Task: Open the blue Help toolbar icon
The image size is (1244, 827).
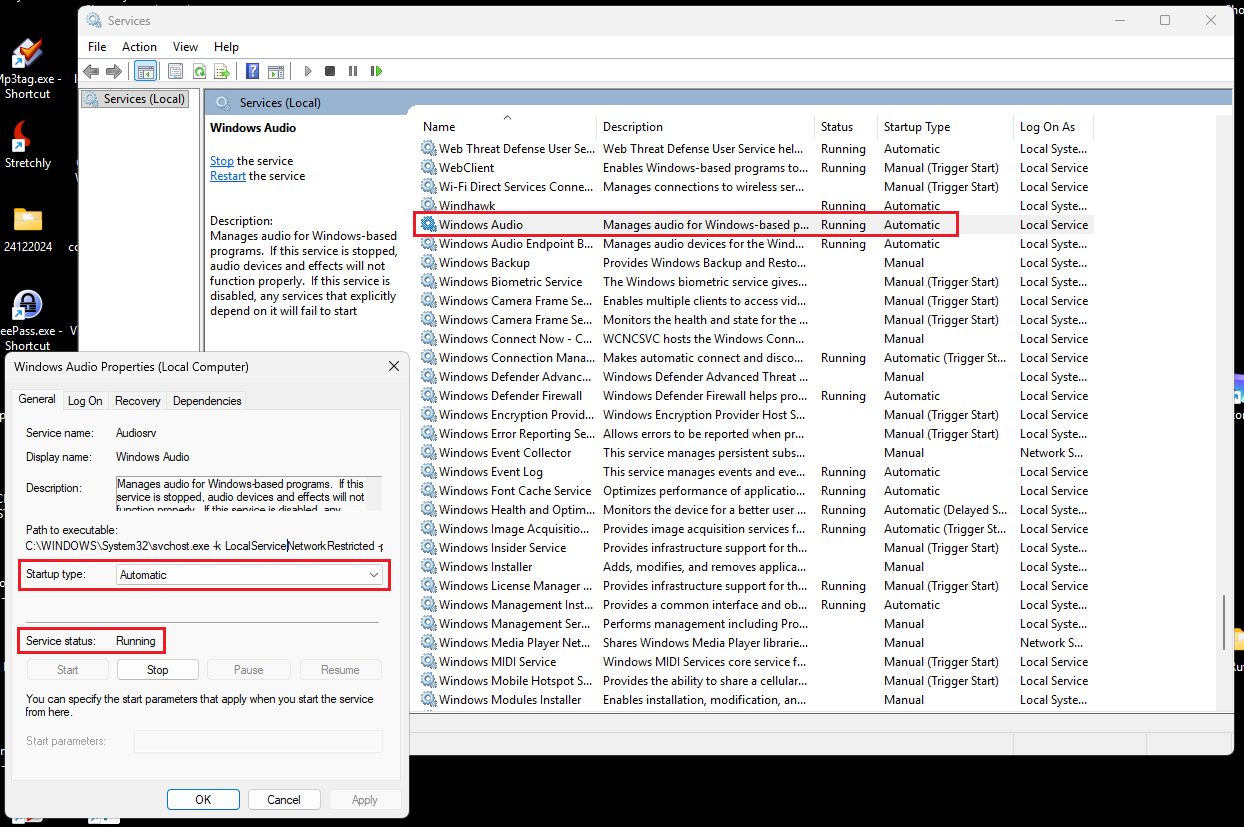Action: click(253, 71)
